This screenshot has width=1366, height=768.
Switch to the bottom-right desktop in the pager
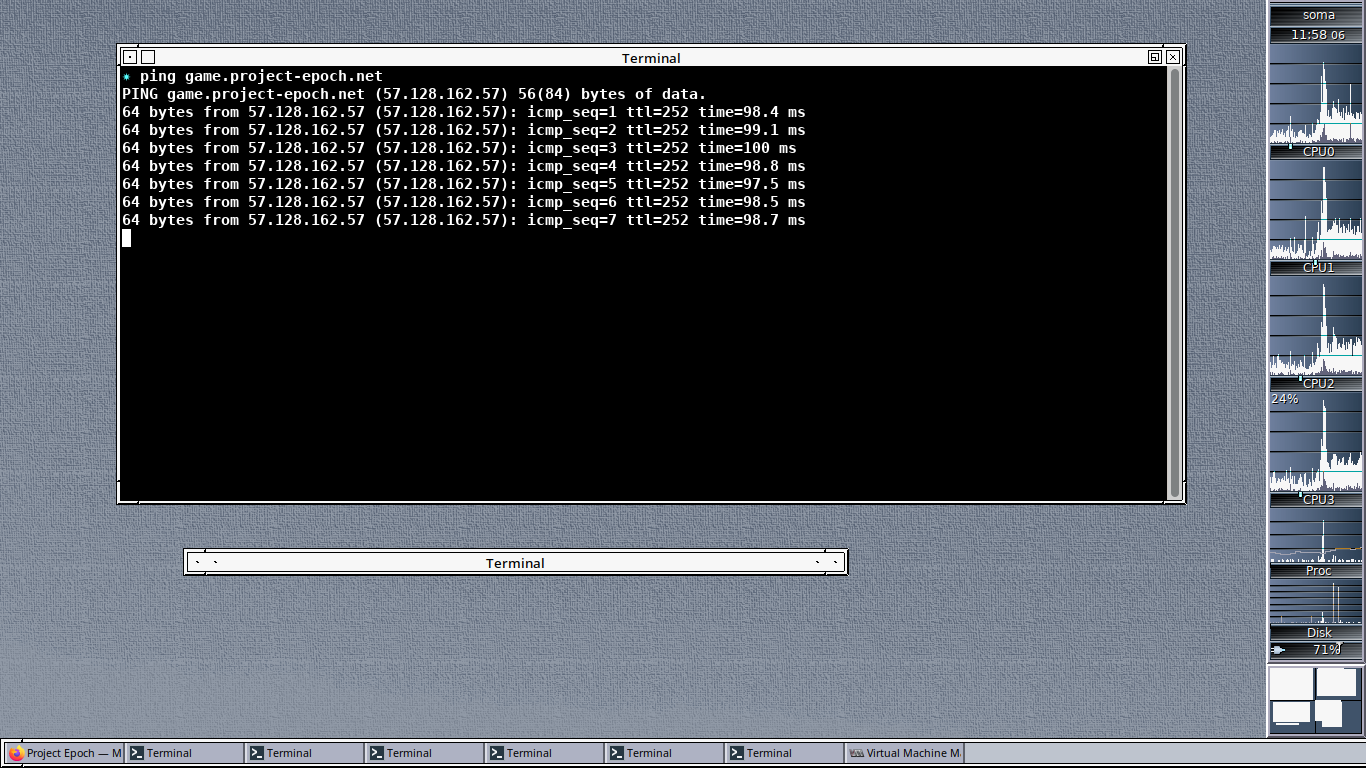point(1338,715)
